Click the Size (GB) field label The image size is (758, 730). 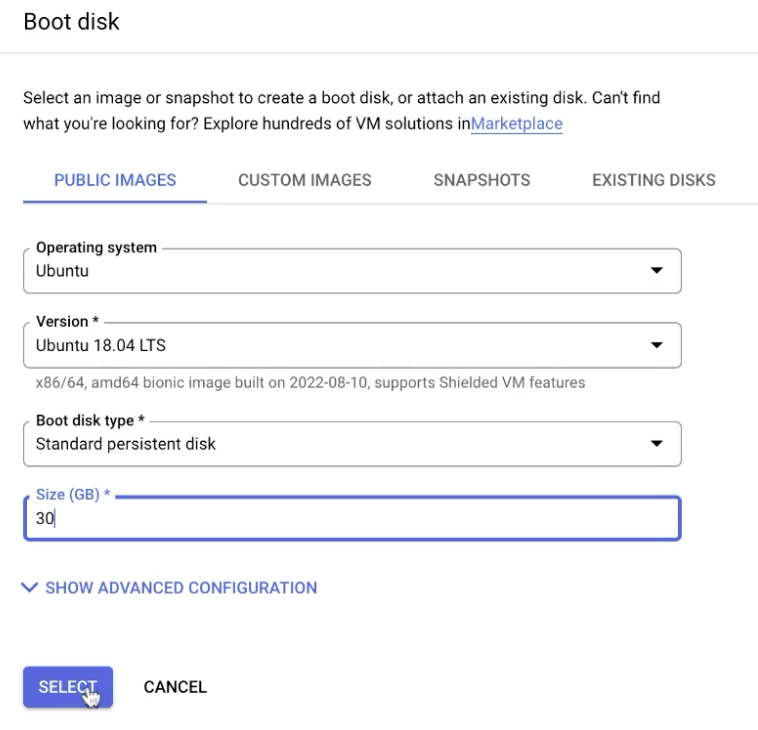click(x=73, y=495)
